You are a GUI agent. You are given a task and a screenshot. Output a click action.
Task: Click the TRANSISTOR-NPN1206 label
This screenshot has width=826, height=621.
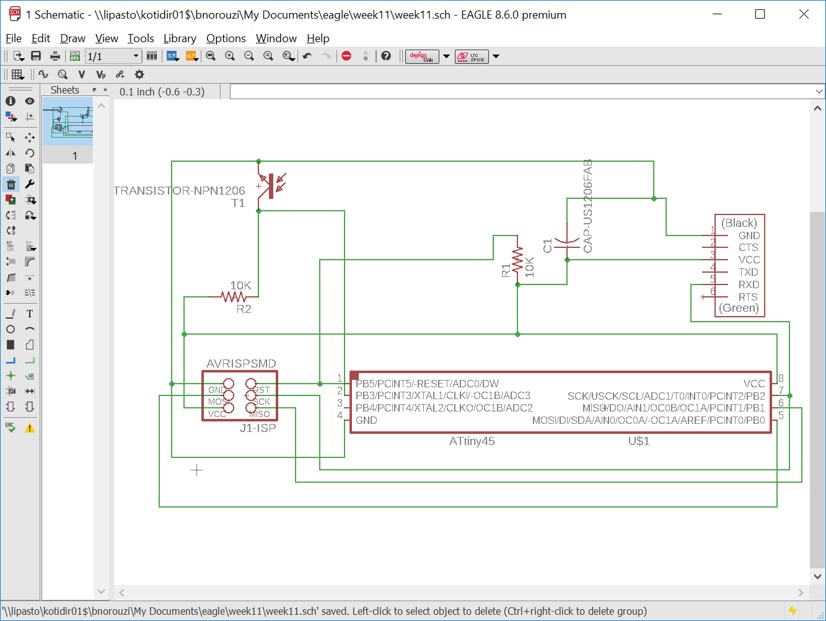(x=180, y=190)
